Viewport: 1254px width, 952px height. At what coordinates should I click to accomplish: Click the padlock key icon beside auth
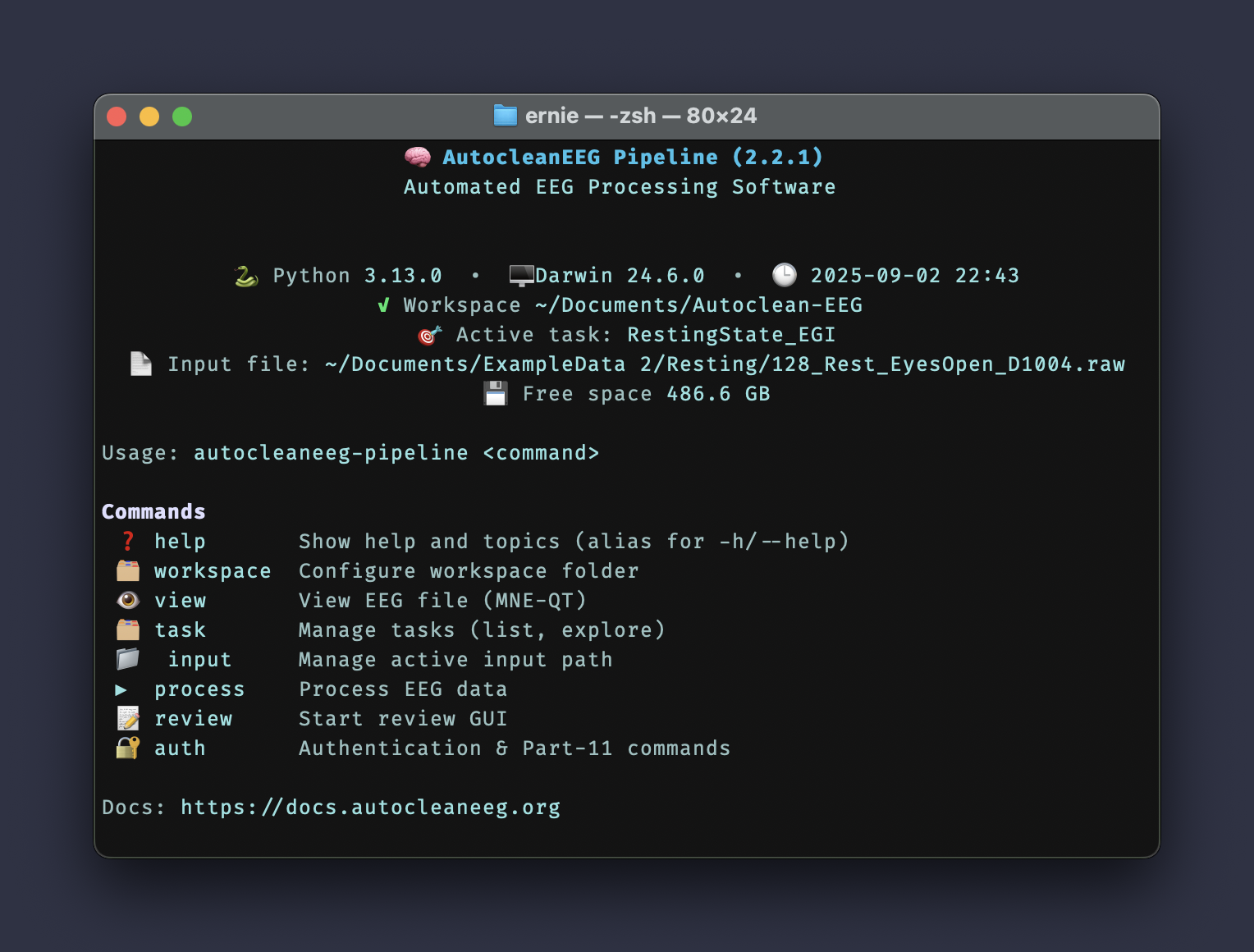click(128, 748)
